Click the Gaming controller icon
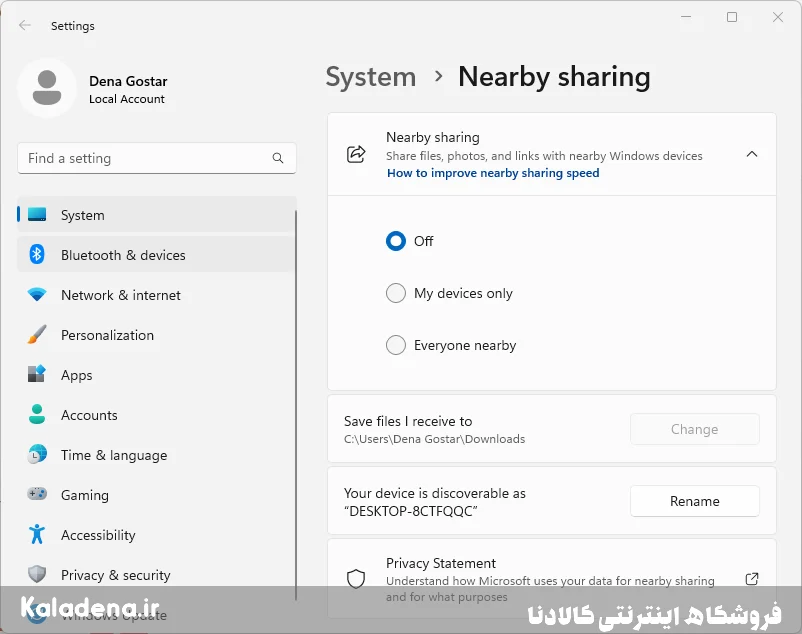This screenshot has width=802, height=634. (37, 494)
